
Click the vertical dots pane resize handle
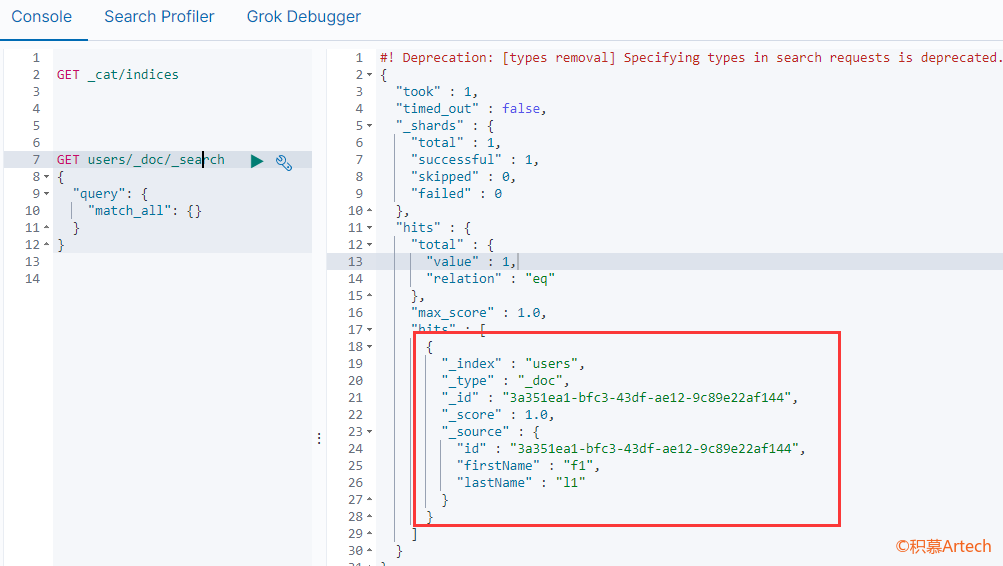(x=319, y=438)
